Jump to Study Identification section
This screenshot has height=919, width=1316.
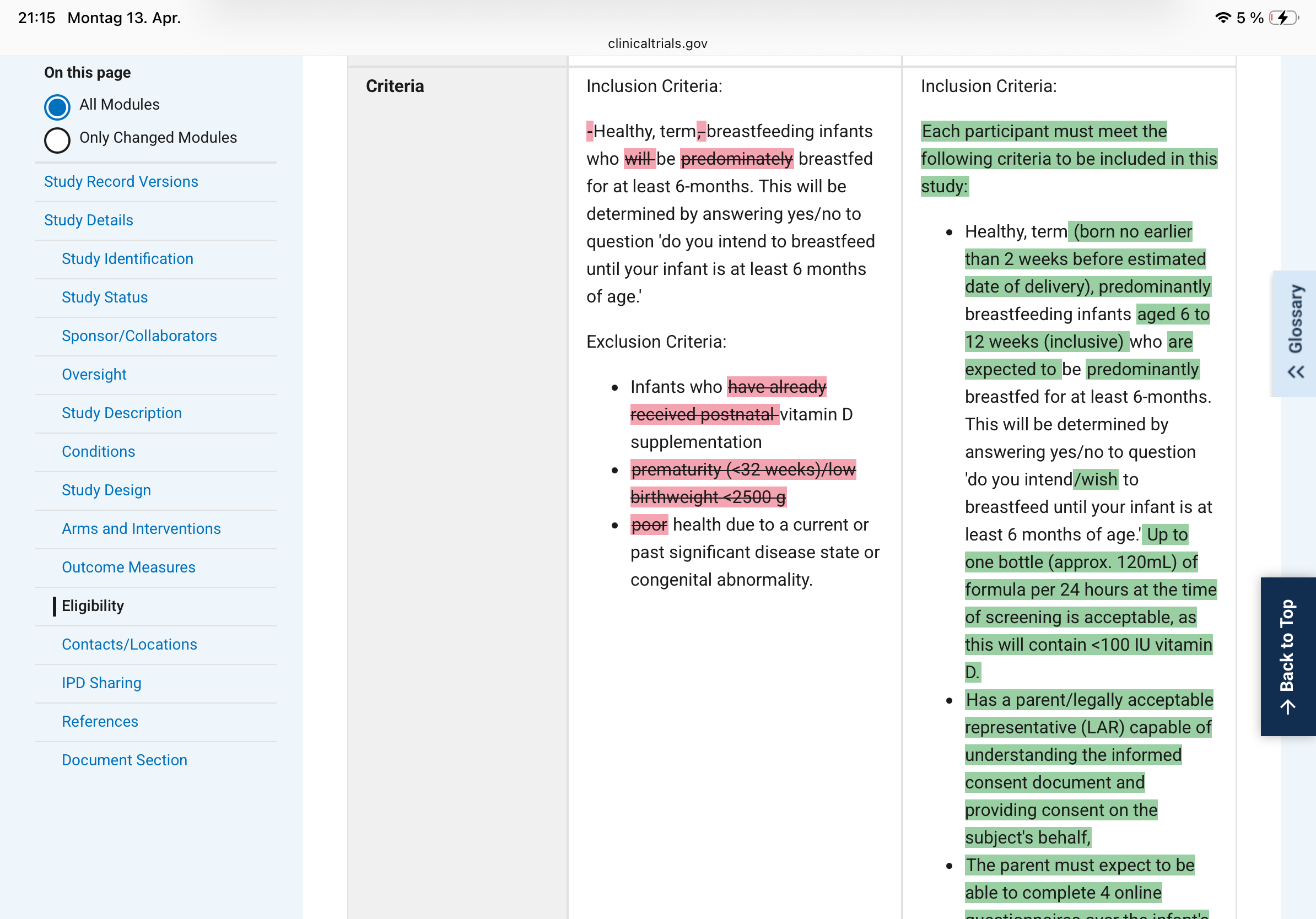pyautogui.click(x=127, y=258)
